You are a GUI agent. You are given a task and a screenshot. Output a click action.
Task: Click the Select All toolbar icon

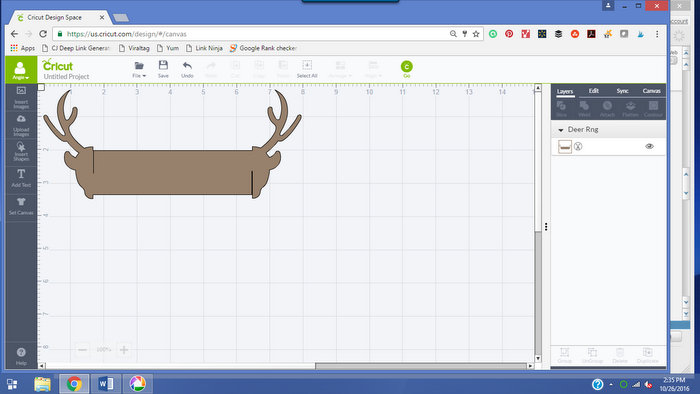click(x=307, y=69)
